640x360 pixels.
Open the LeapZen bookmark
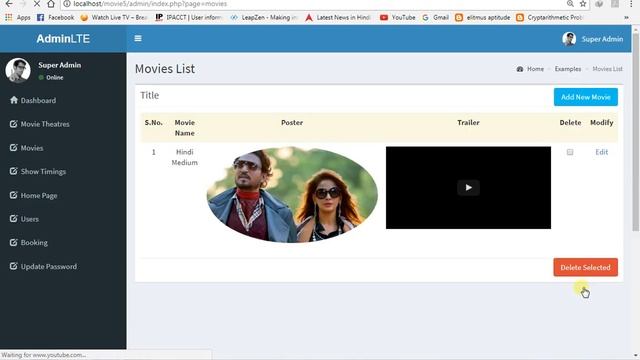[x=264, y=18]
